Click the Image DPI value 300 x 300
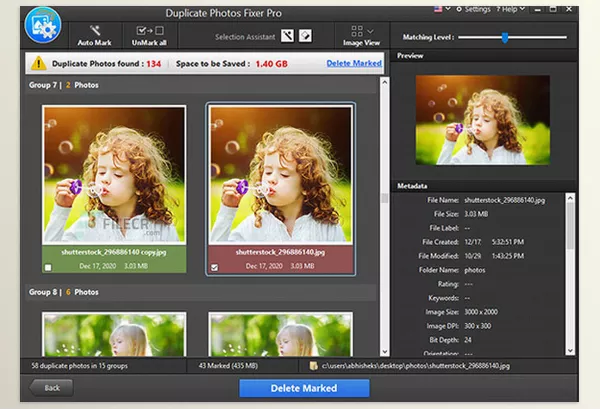 [478, 326]
